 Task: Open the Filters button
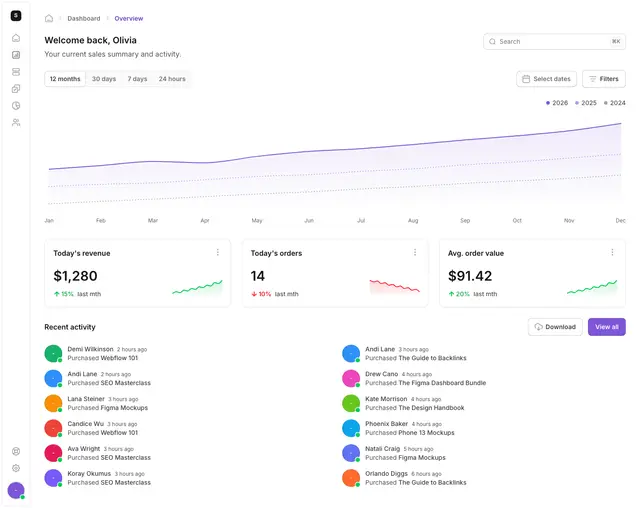click(x=604, y=79)
